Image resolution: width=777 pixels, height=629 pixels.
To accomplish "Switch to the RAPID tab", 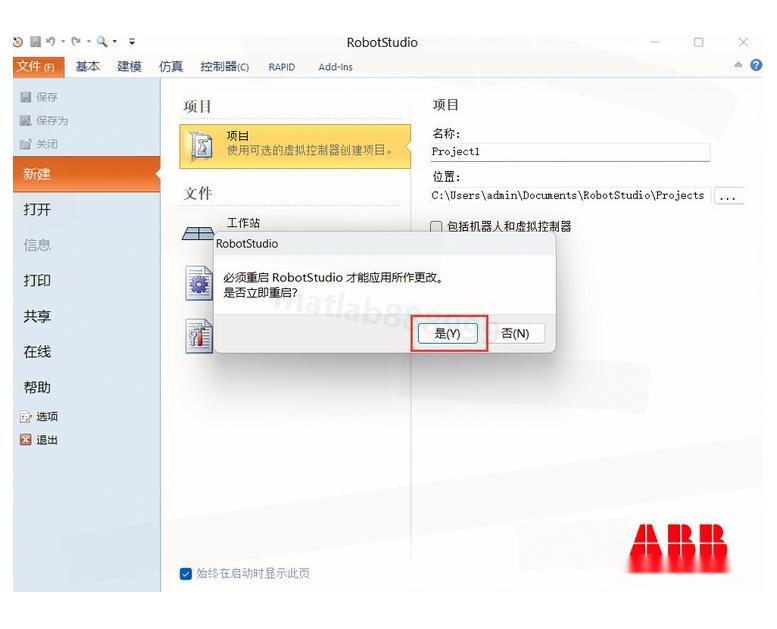I will [281, 67].
